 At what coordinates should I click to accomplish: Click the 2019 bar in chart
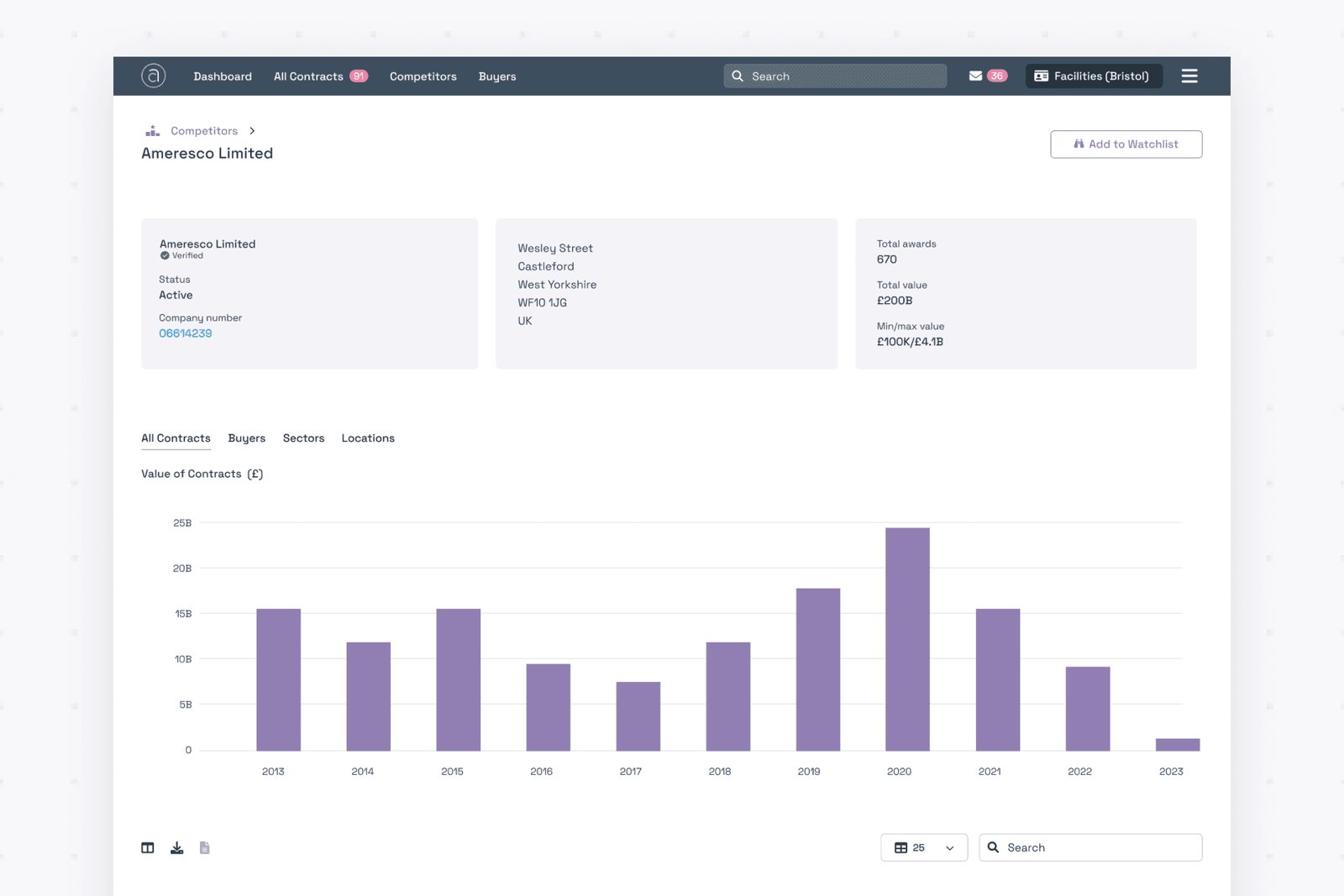(818, 669)
